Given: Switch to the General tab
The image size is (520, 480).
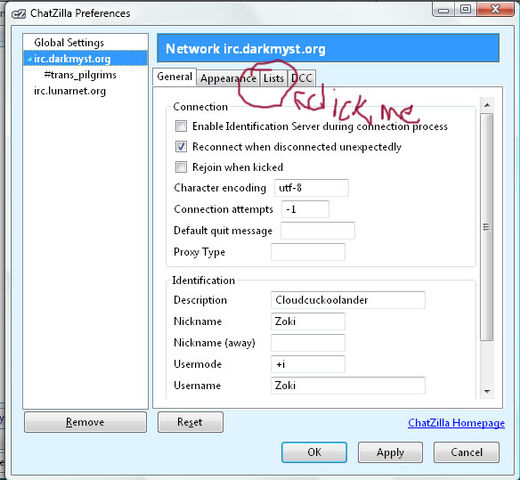Looking at the screenshot, I should point(175,77).
